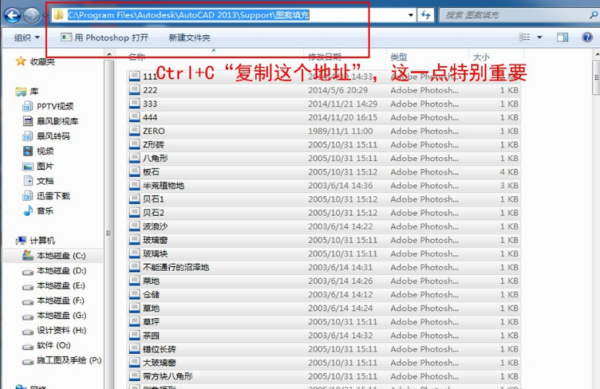Select the file named 贝石1
Screen dimensions: 600x389
click(x=323, y=199)
